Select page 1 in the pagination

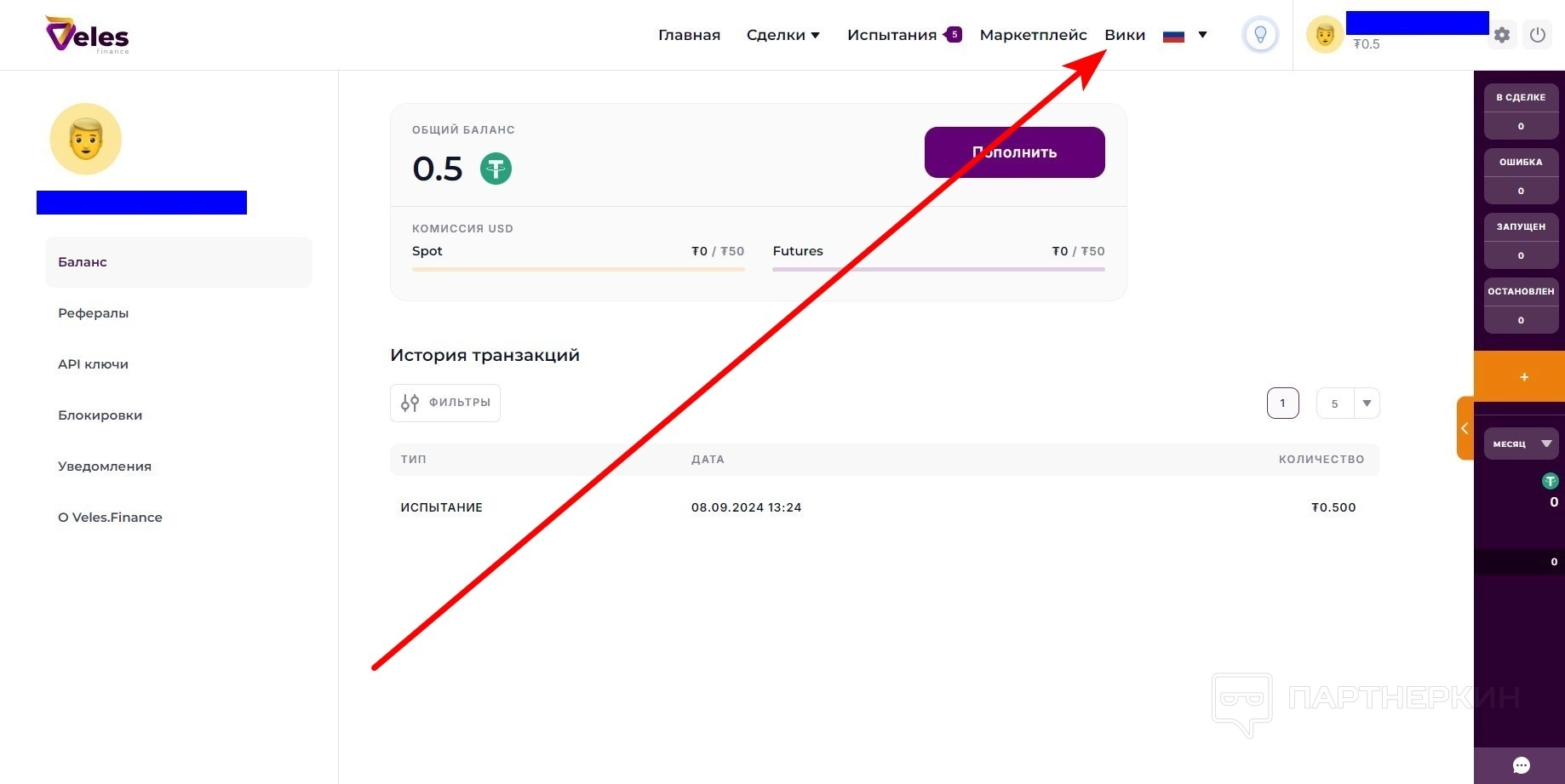(1282, 403)
